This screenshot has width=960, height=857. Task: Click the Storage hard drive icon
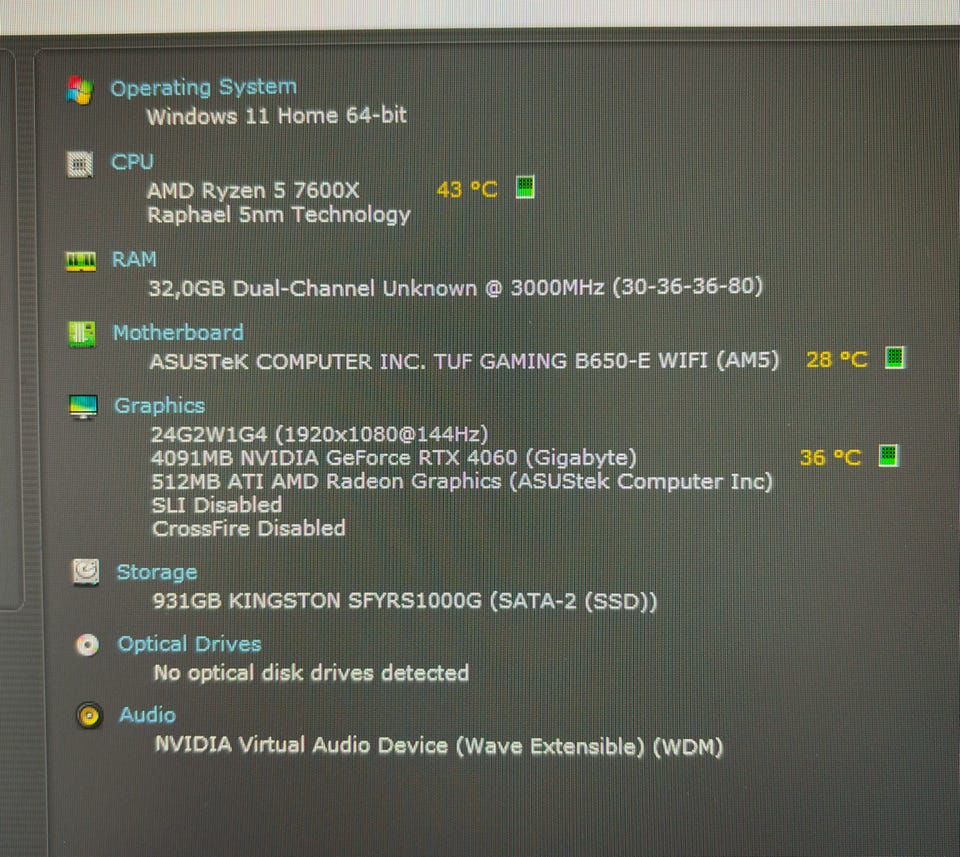(x=86, y=572)
